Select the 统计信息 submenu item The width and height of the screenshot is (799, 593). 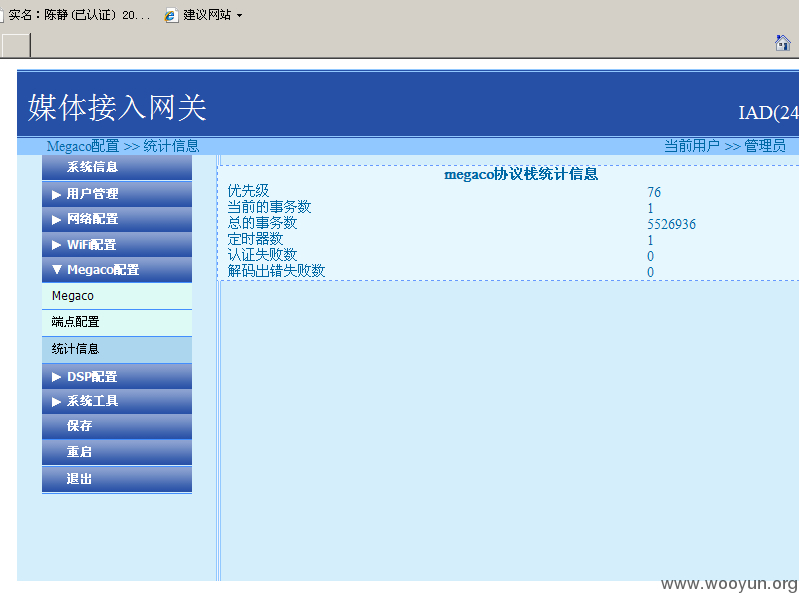[117, 349]
